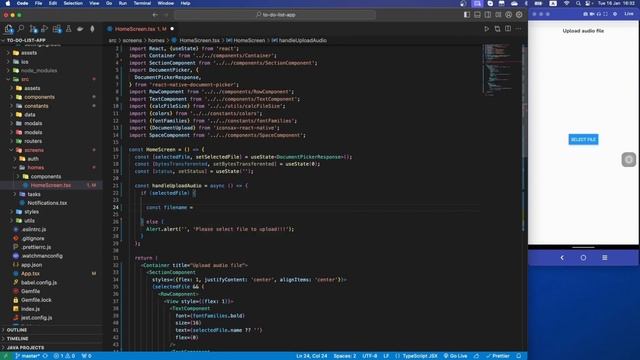This screenshot has width=640, height=360.
Task: Open Notifications.tsx in the file explorer
Action: click(47, 203)
